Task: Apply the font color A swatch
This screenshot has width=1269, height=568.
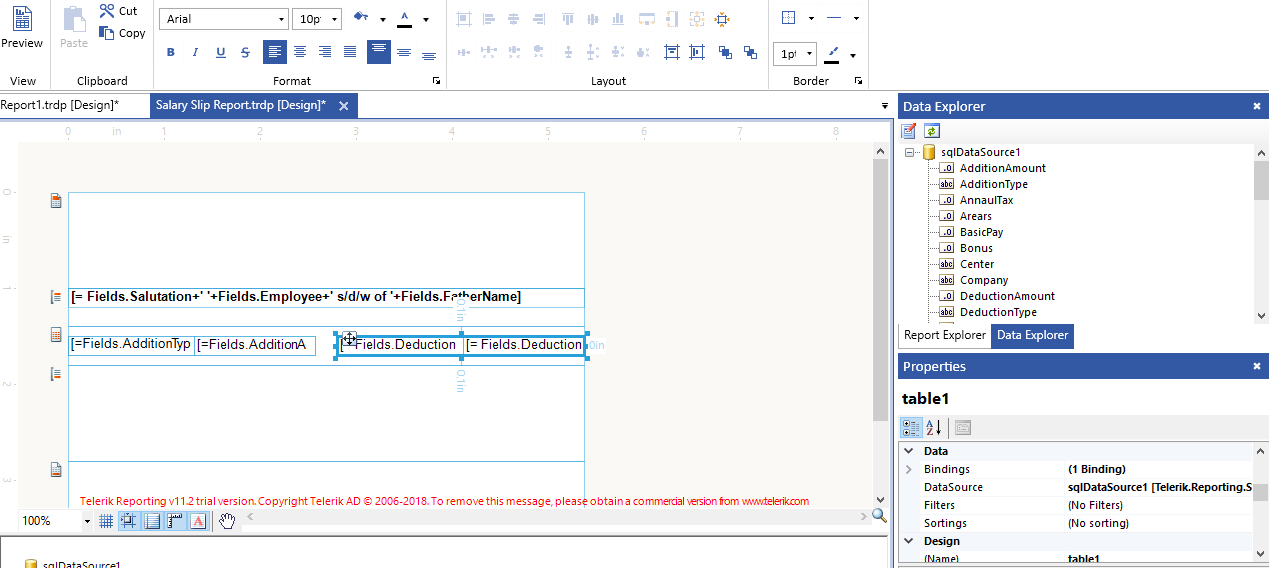Action: pyautogui.click(x=404, y=18)
